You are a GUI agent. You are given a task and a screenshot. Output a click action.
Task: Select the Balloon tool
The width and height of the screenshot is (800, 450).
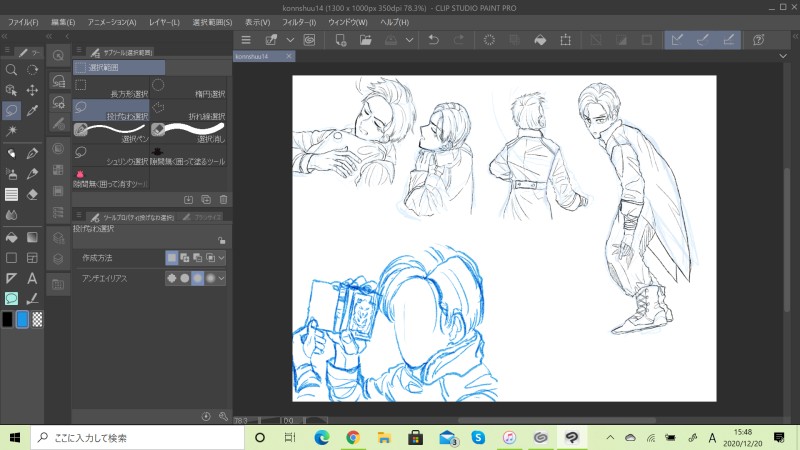[x=11, y=298]
